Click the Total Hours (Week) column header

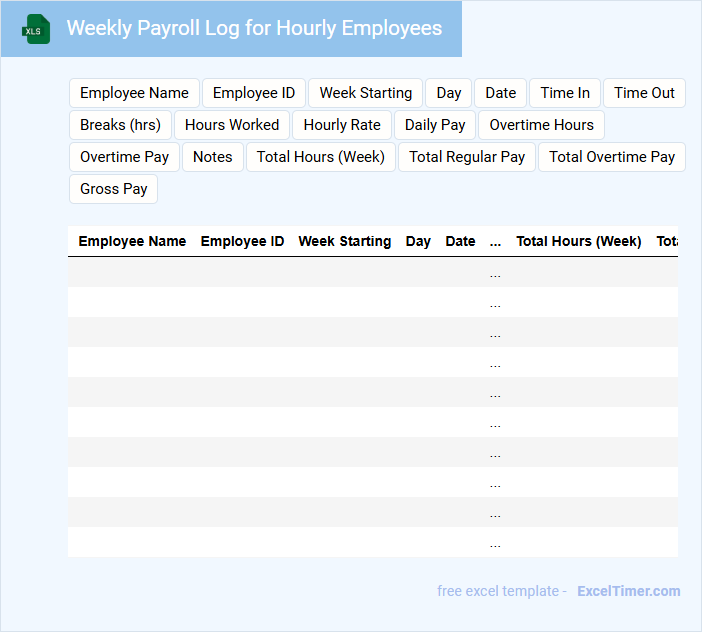click(578, 241)
